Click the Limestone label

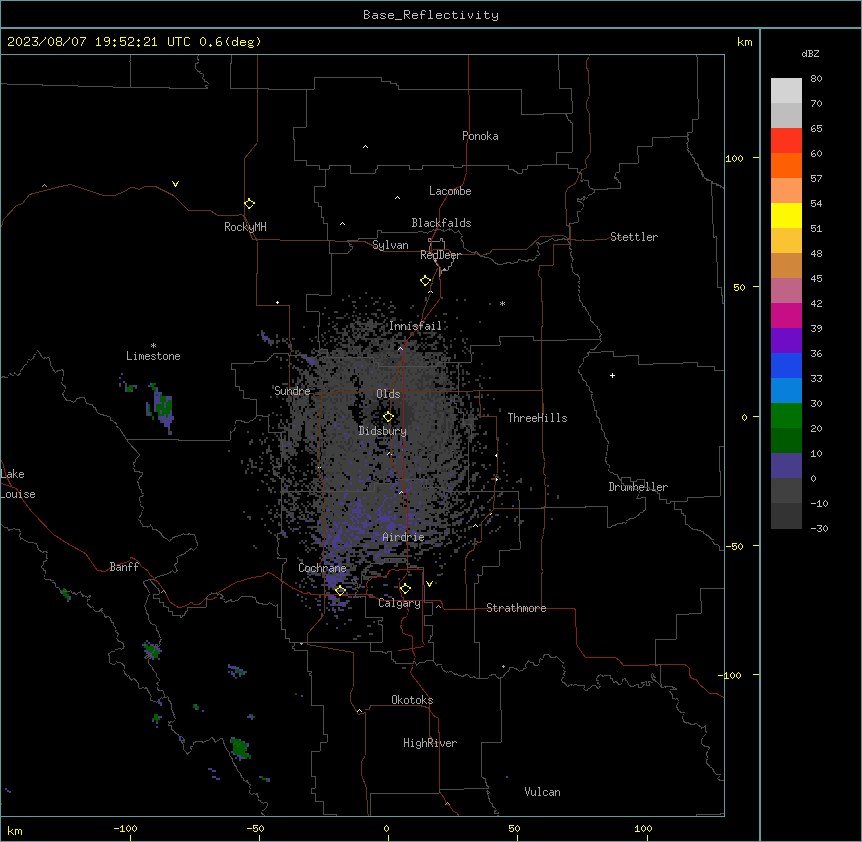(153, 356)
